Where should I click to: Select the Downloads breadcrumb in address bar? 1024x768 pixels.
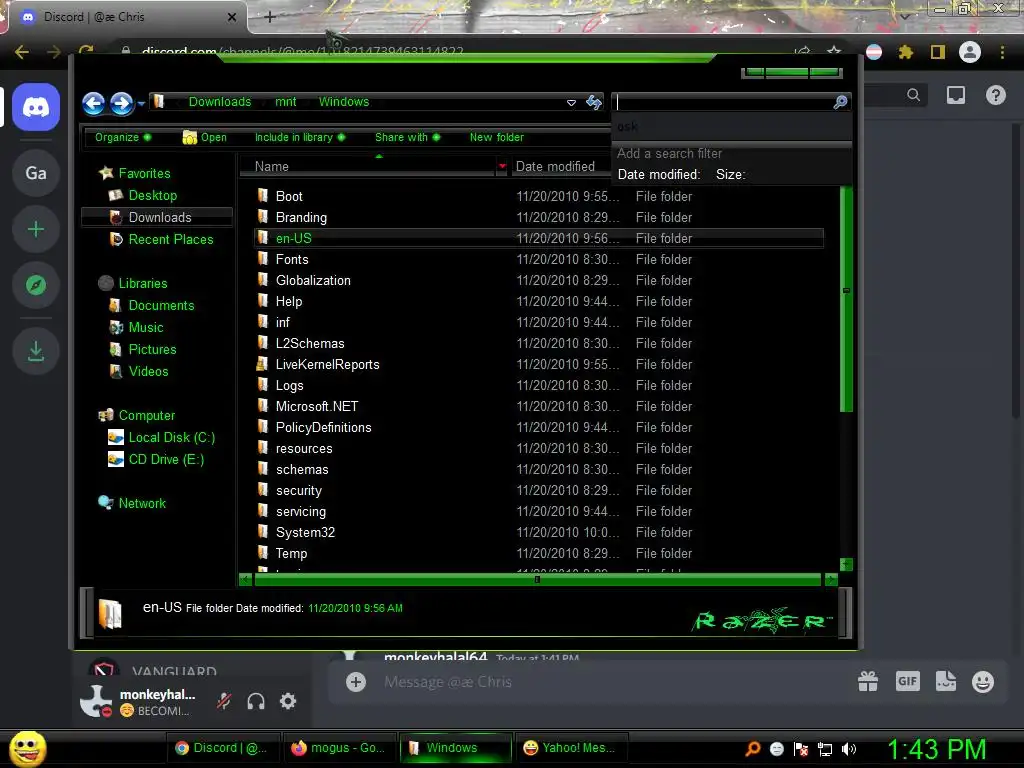pyautogui.click(x=219, y=102)
